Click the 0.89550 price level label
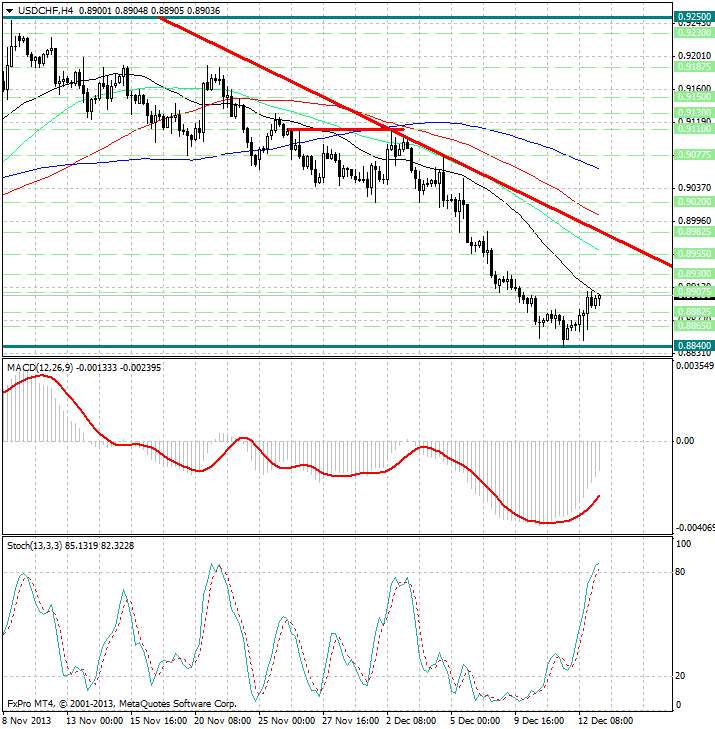The image size is (715, 729). 694,253
